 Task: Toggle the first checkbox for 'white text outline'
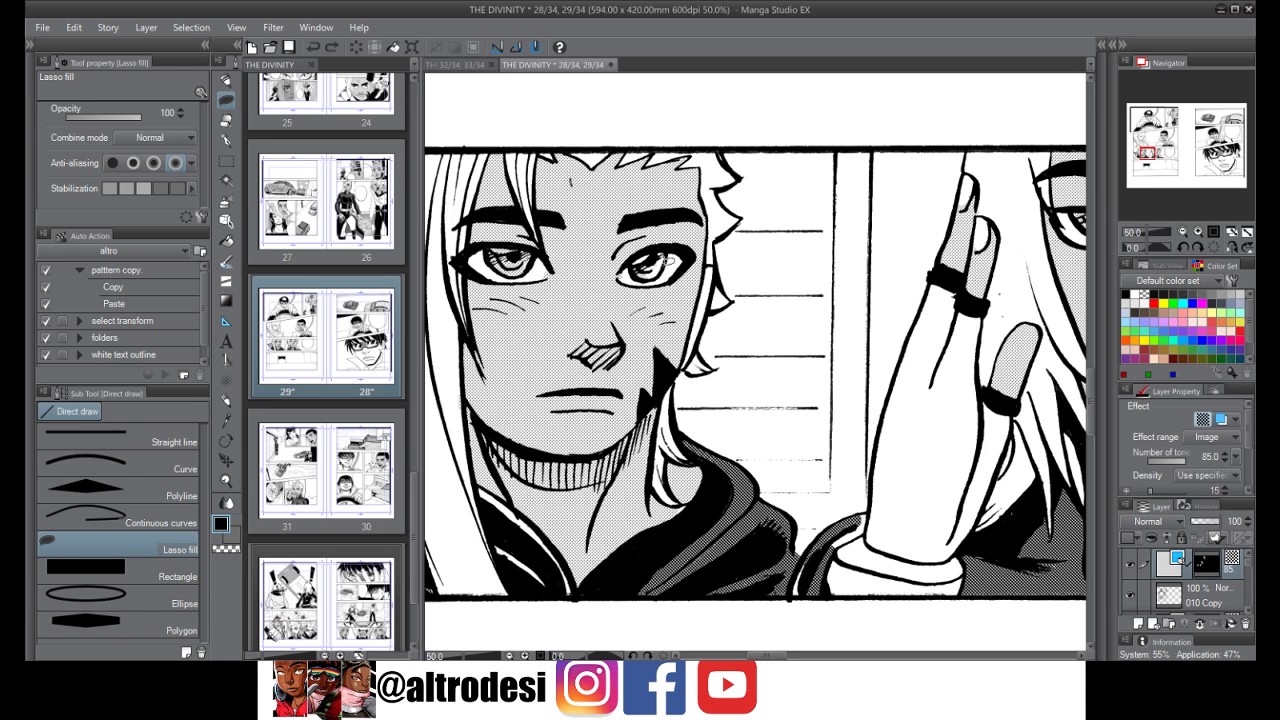click(45, 355)
